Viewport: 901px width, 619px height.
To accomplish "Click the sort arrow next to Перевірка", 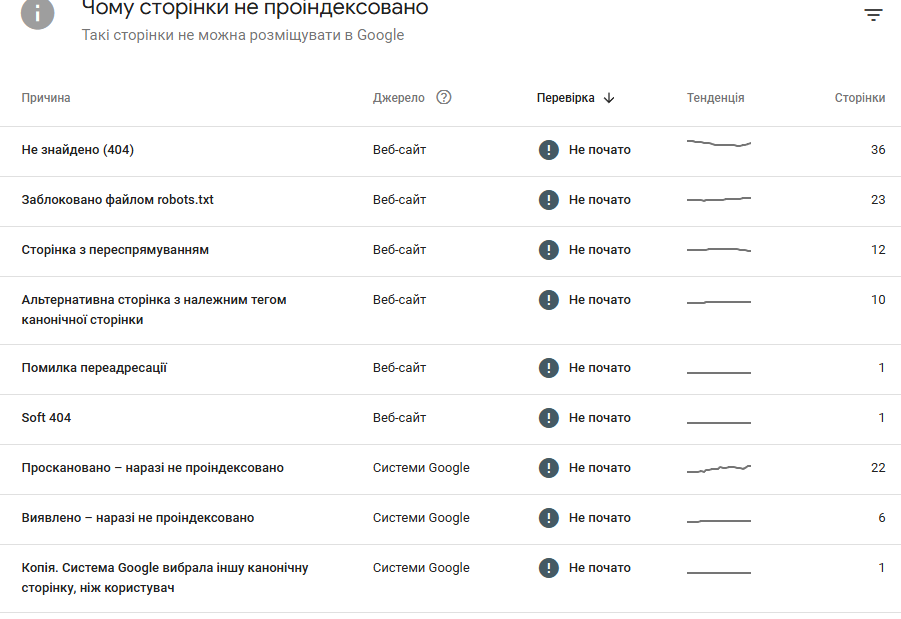I will coord(609,98).
